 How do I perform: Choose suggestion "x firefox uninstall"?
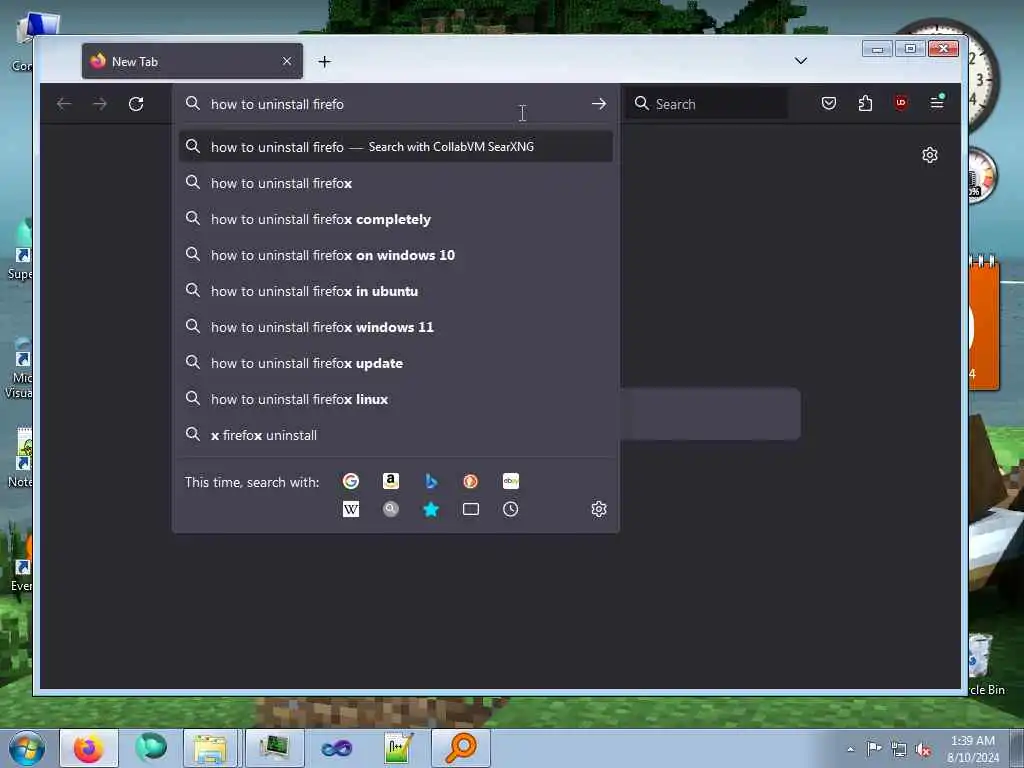click(x=396, y=435)
